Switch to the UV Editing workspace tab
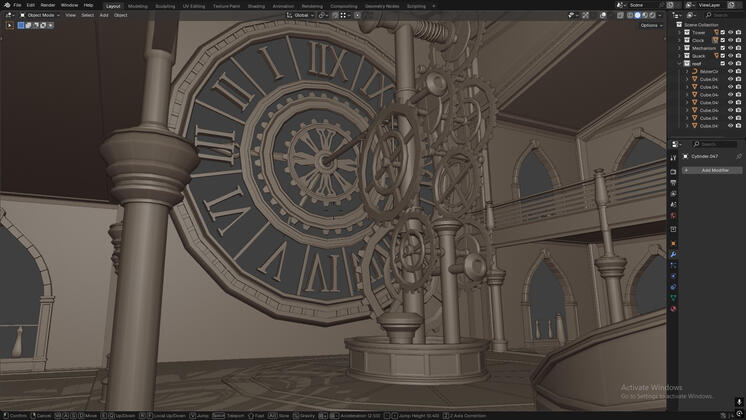Screen dimensions: 746x420 [194, 6]
